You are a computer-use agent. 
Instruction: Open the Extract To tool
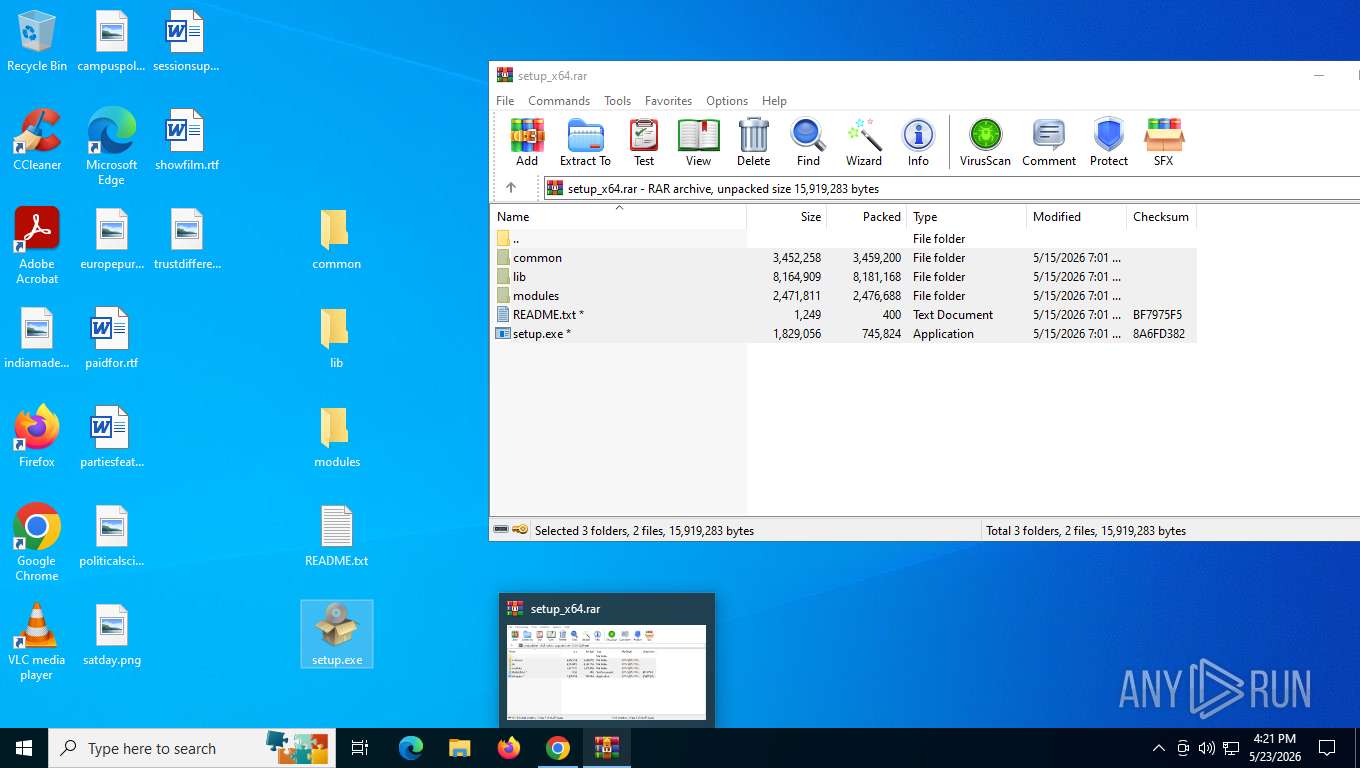[x=585, y=142]
